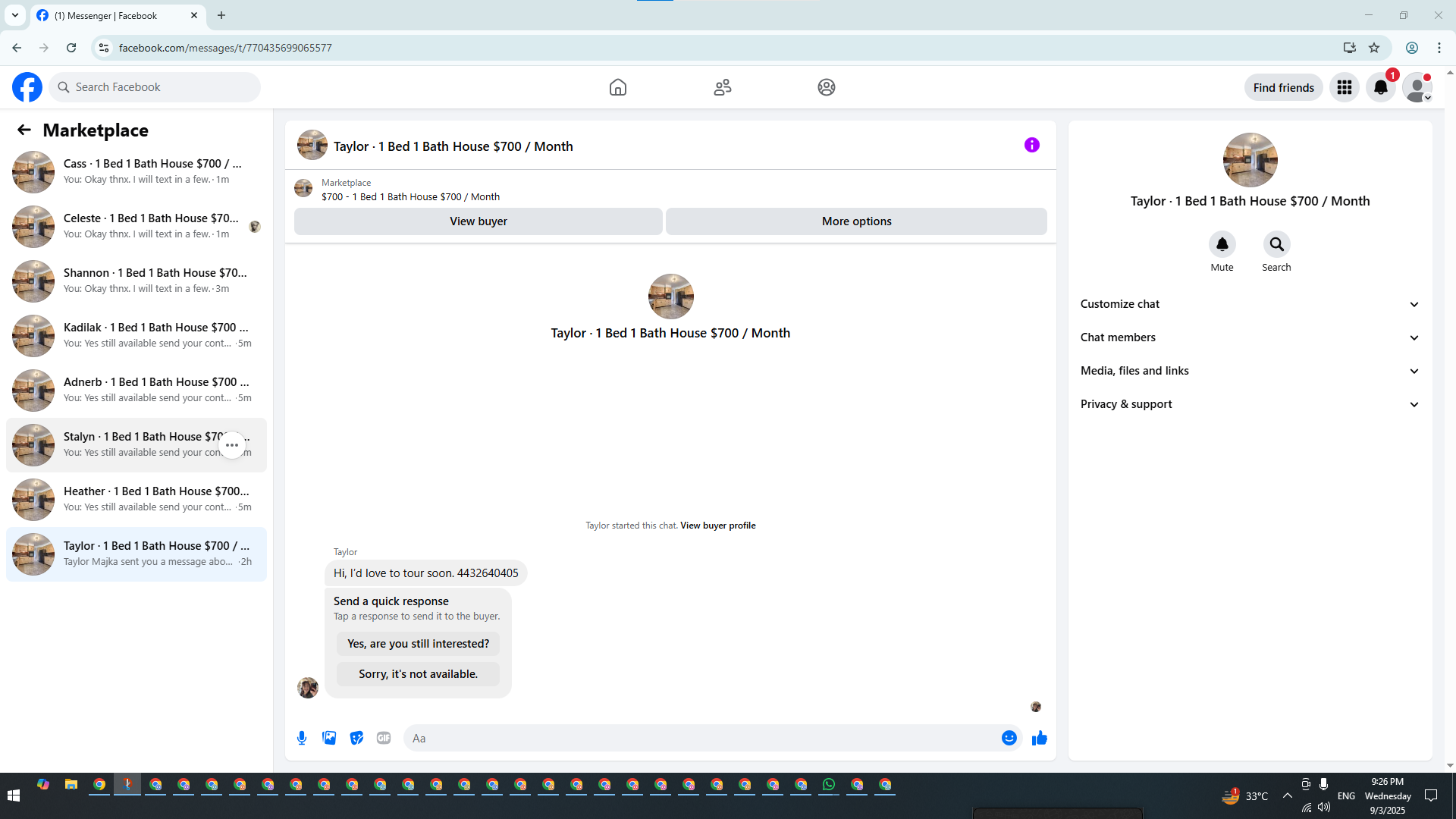1456x819 pixels.
Task: Open the Kadilak conversation
Action: pyautogui.click(x=136, y=336)
